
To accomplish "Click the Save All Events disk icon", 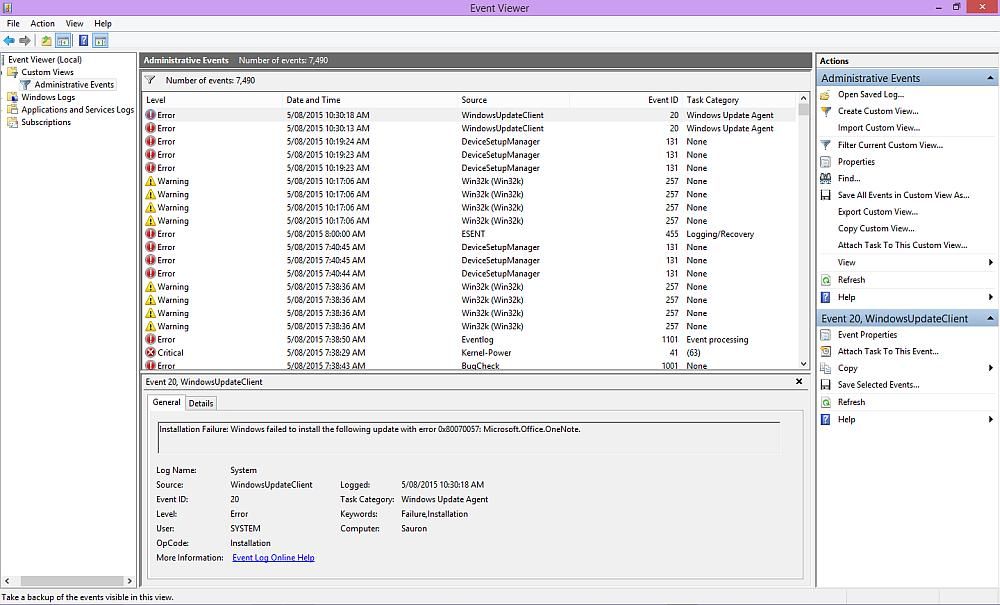I will 826,195.
